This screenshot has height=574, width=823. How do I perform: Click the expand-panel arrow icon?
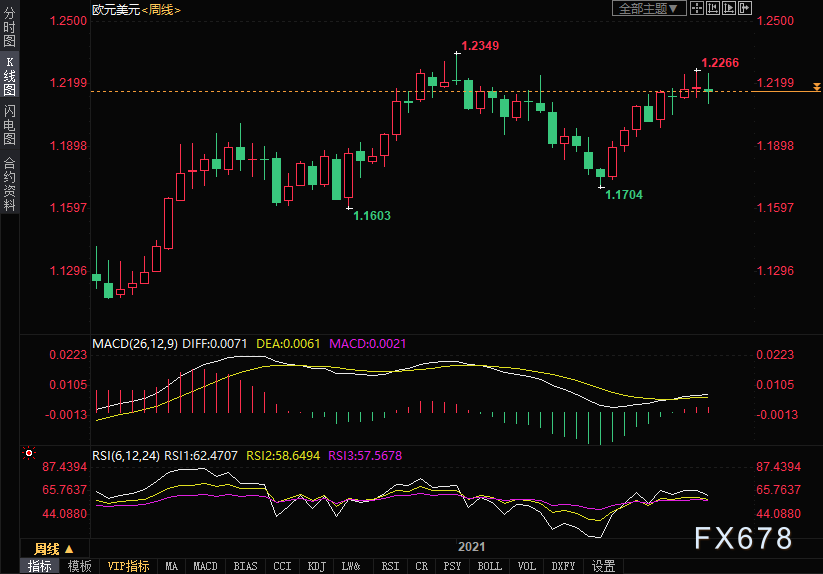point(745,8)
